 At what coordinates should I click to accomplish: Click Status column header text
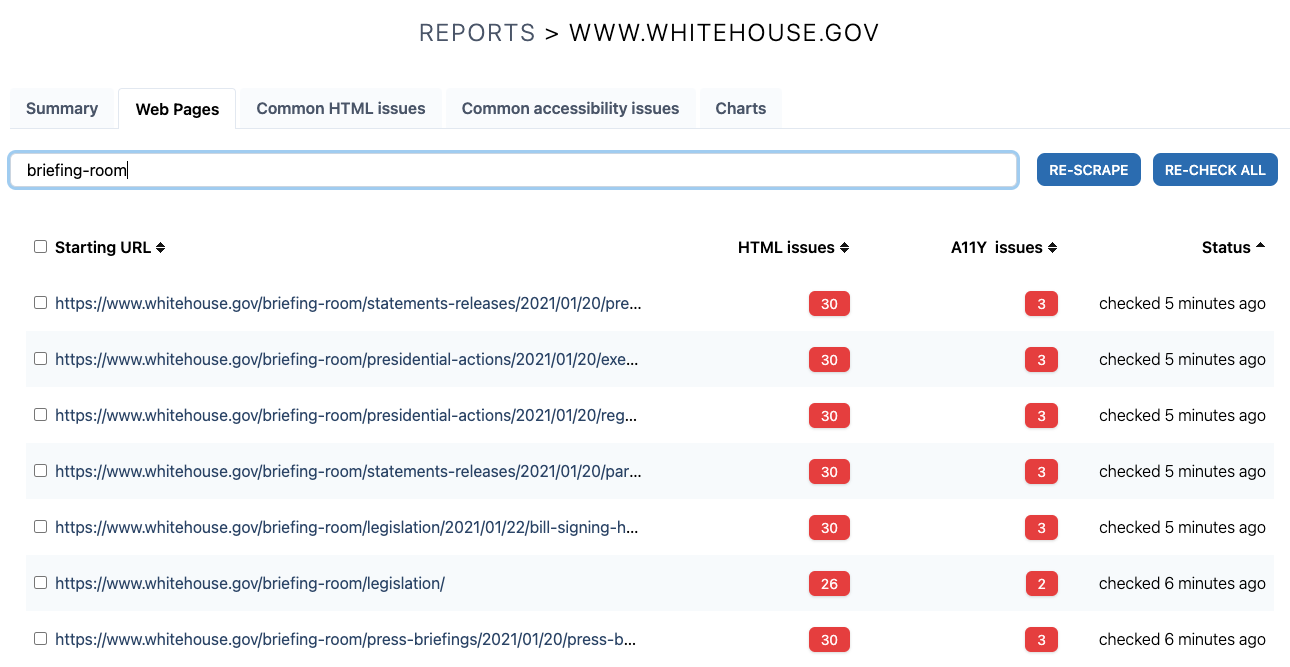(x=1226, y=247)
